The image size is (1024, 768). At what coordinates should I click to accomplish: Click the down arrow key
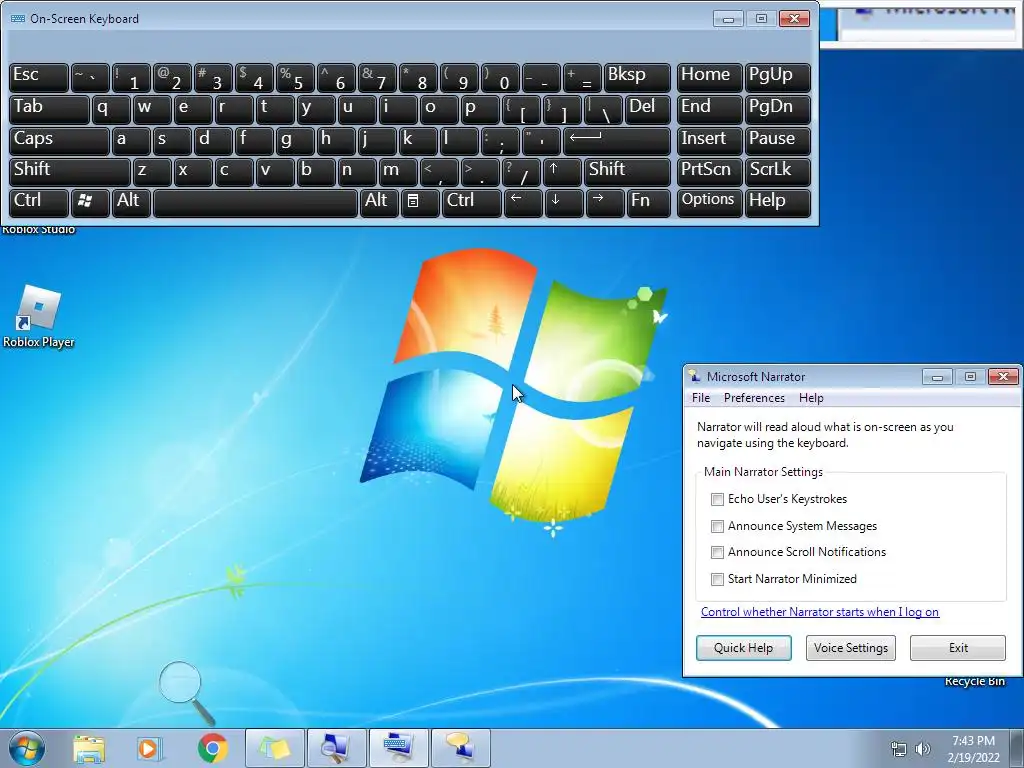click(563, 202)
